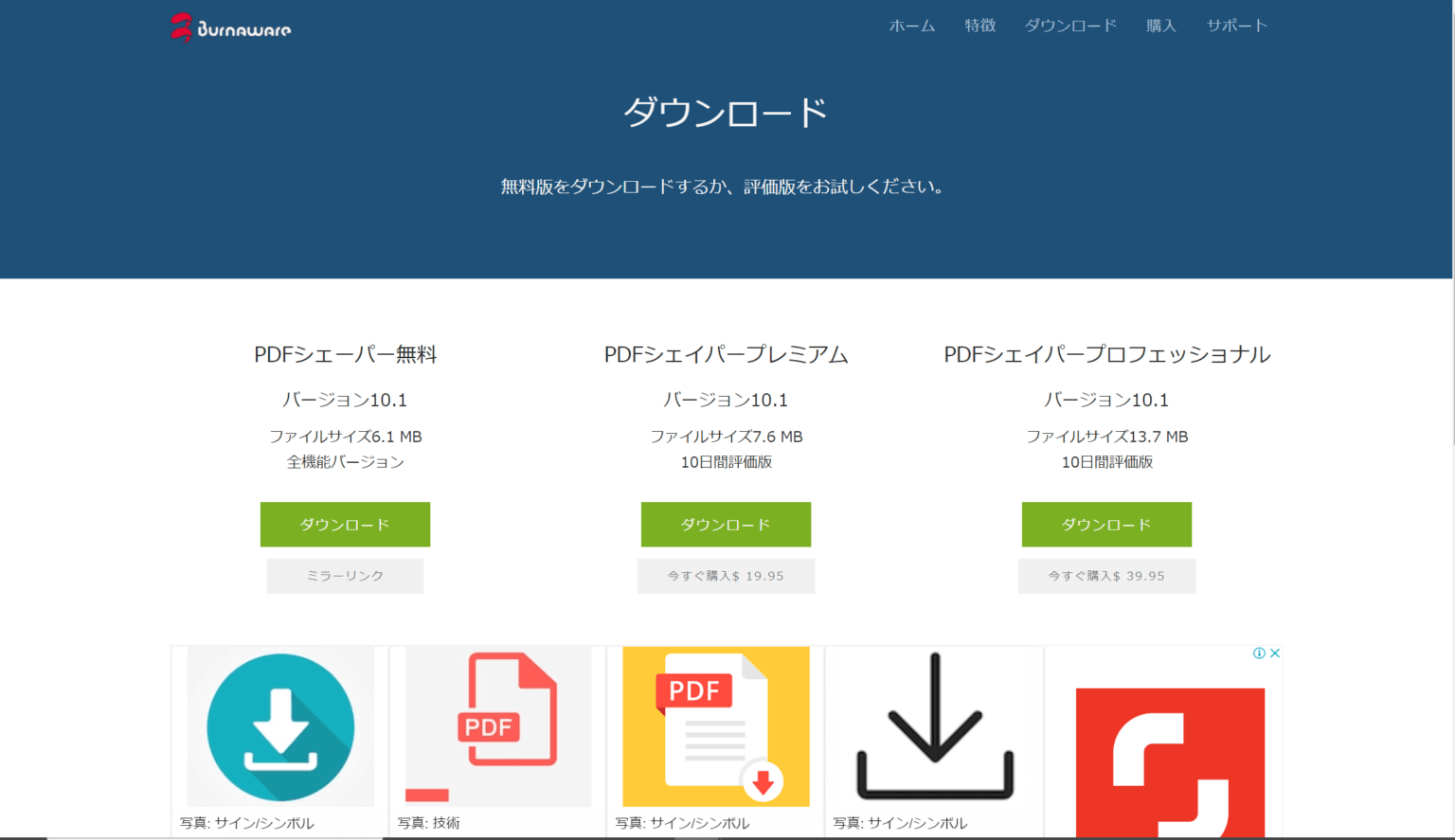The height and width of the screenshot is (840, 1455).
Task: Click the page vertical scrollbar
Action: click(1454, 223)
